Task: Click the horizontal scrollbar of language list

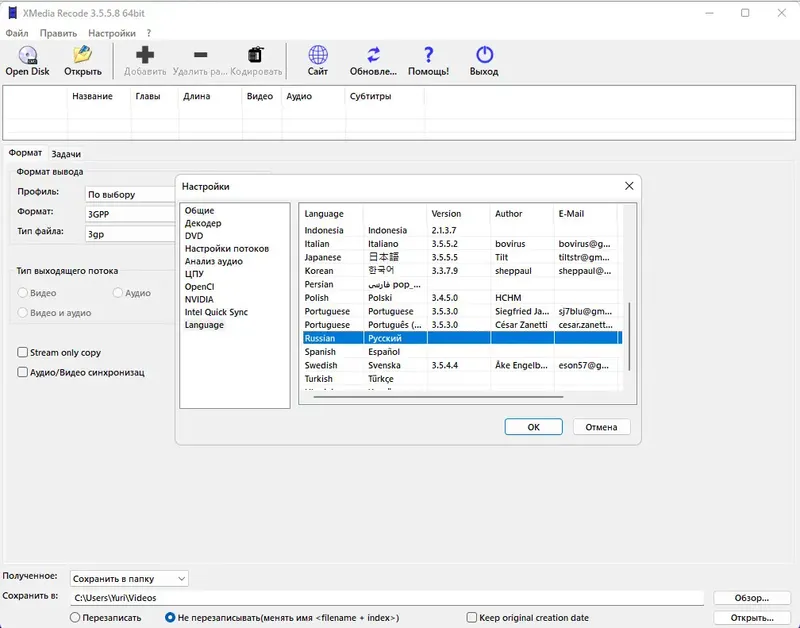Action: click(x=438, y=396)
